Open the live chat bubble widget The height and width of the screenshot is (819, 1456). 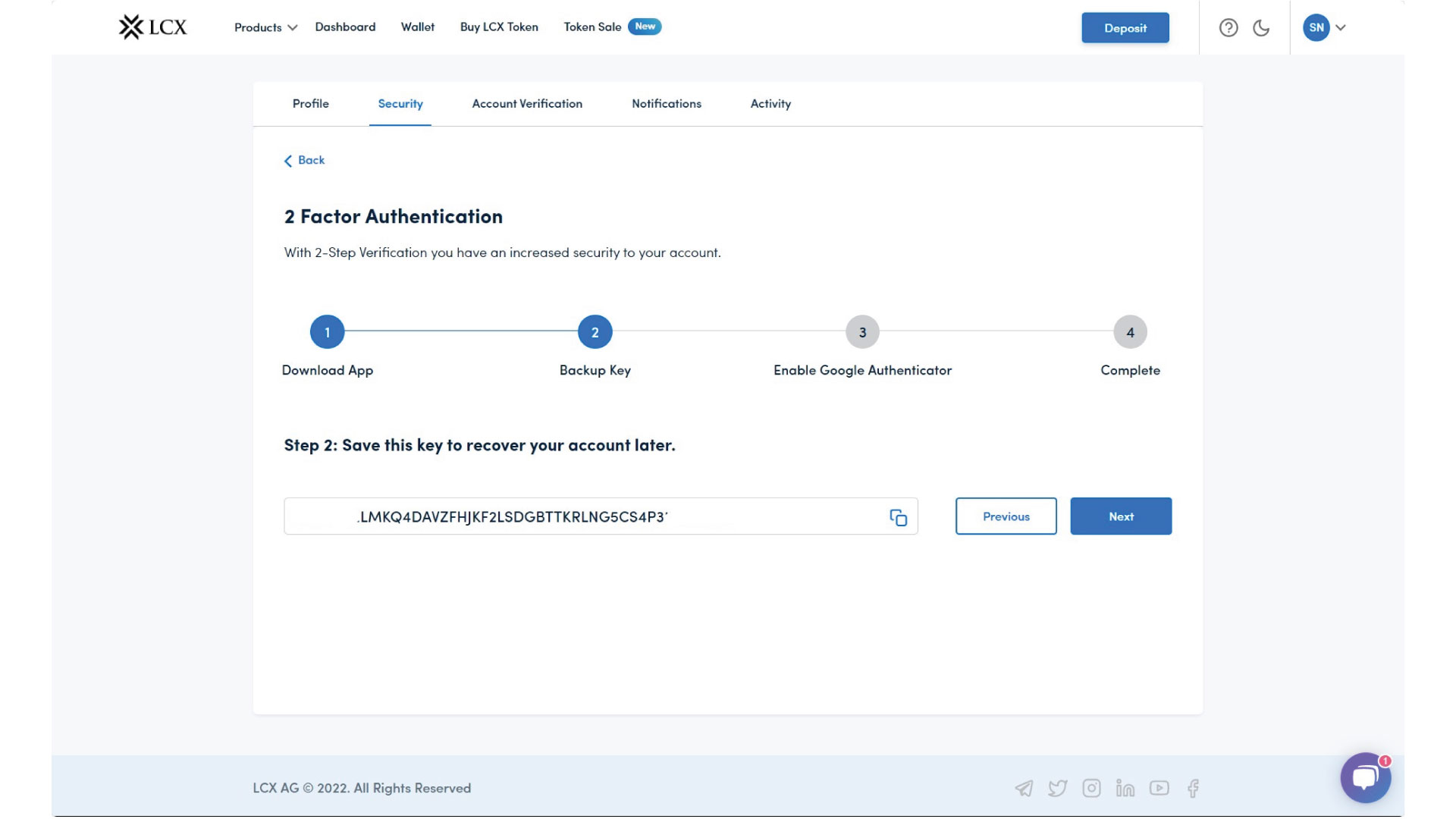click(1365, 777)
